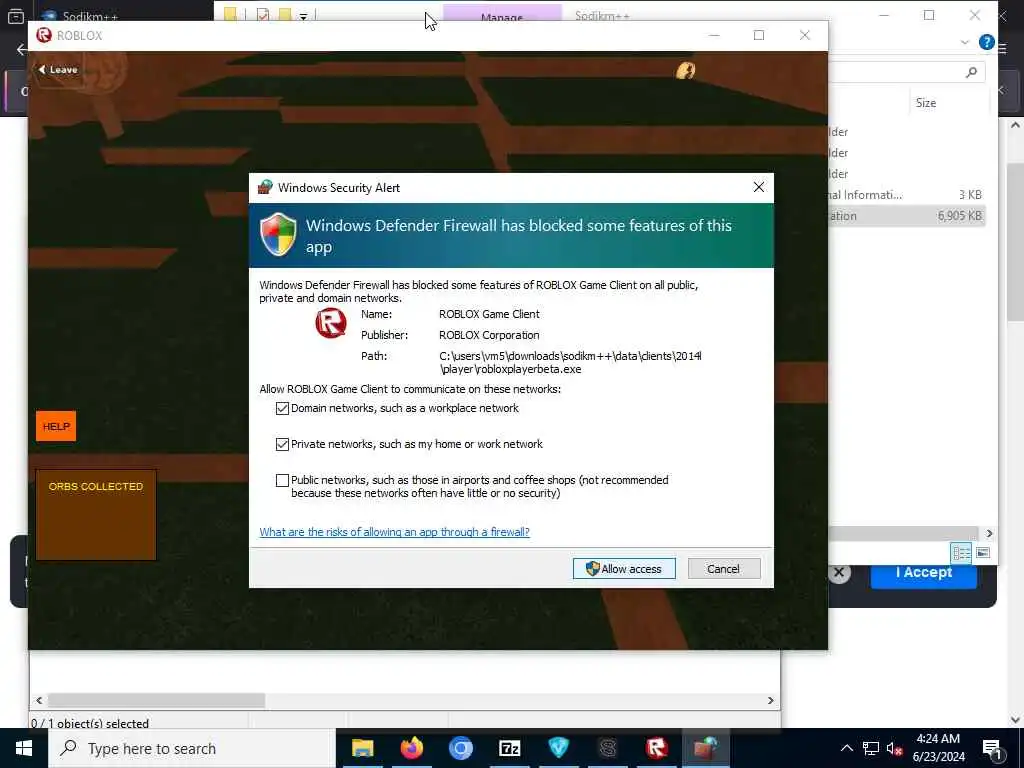Image resolution: width=1024 pixels, height=768 pixels.
Task: Open 7-Zip from the taskbar
Action: tap(509, 748)
